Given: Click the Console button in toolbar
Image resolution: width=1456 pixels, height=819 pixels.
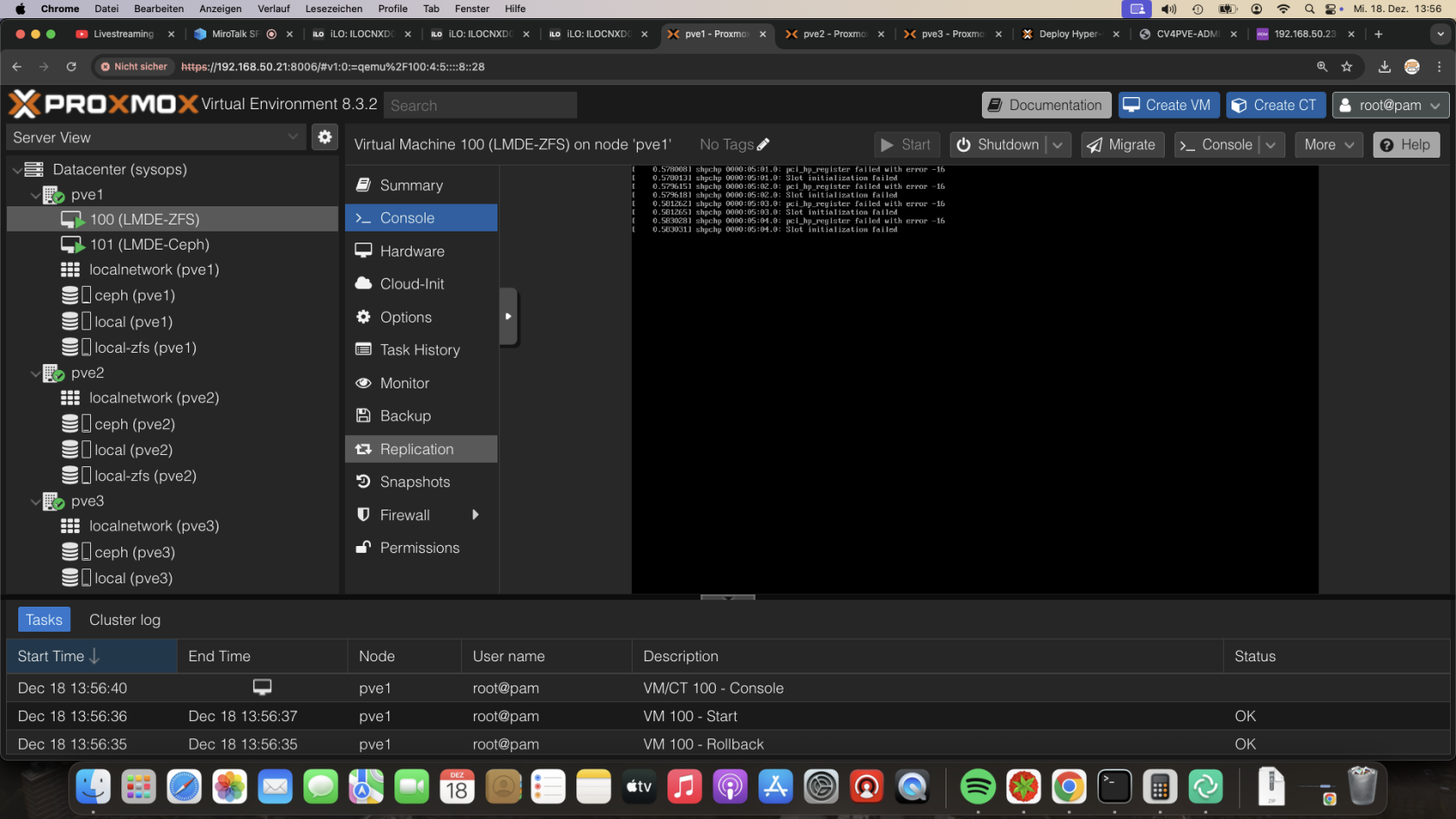Looking at the screenshot, I should click(1217, 145).
